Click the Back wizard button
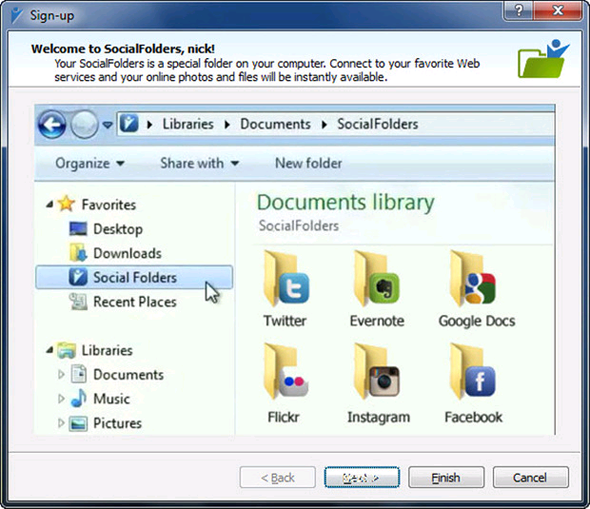This screenshot has width=590, height=509. 277,477
